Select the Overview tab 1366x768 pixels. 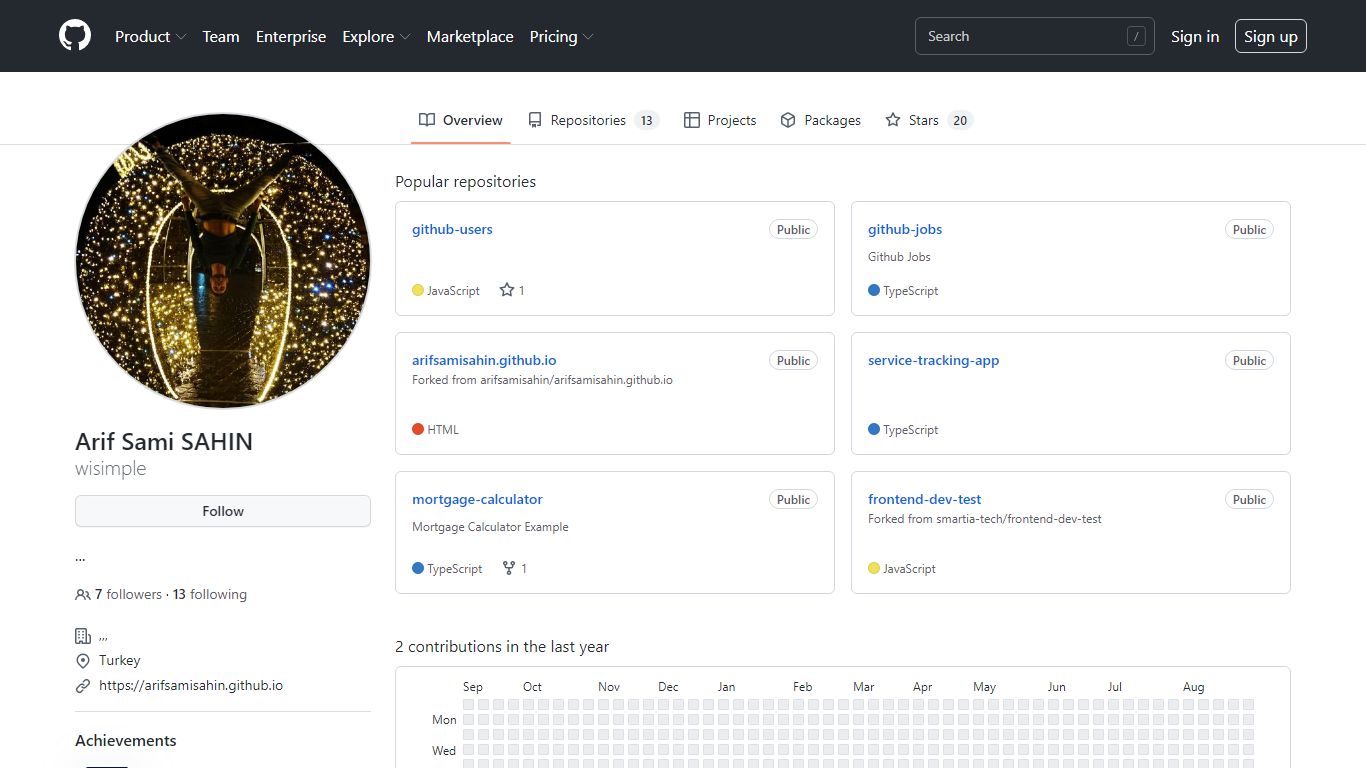click(461, 120)
